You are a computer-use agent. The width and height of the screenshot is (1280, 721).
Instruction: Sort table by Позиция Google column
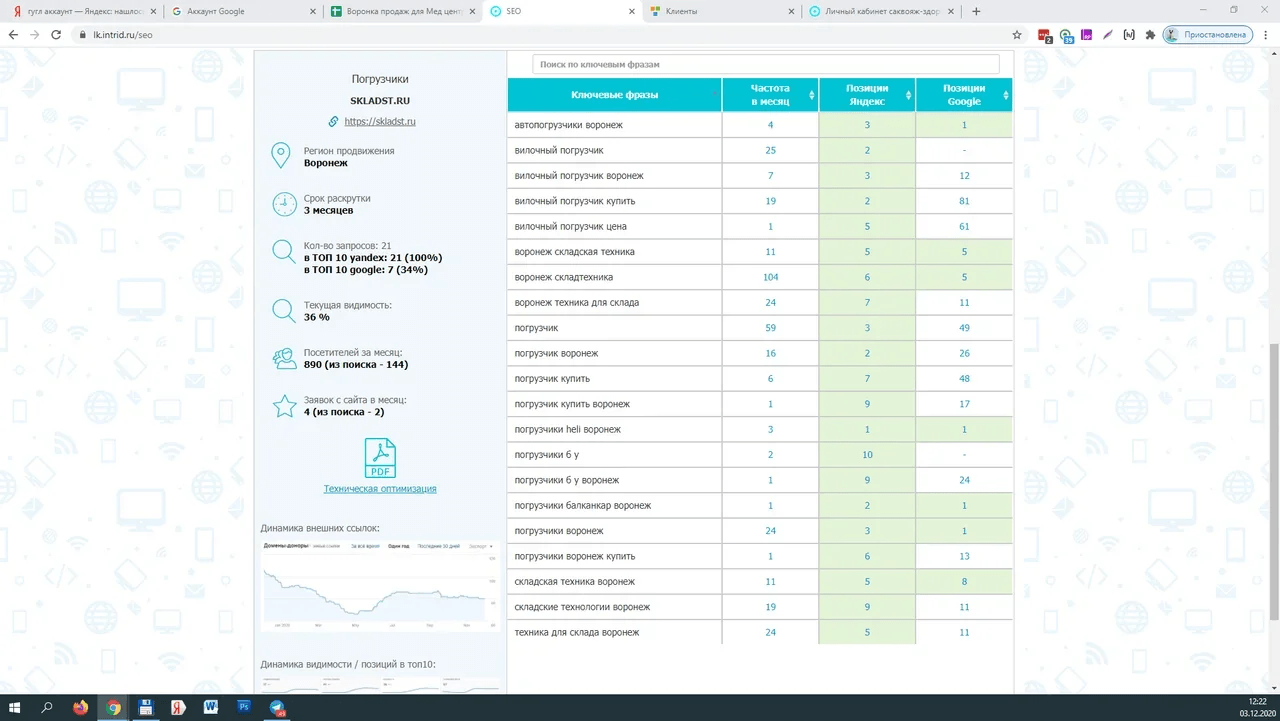coord(964,95)
